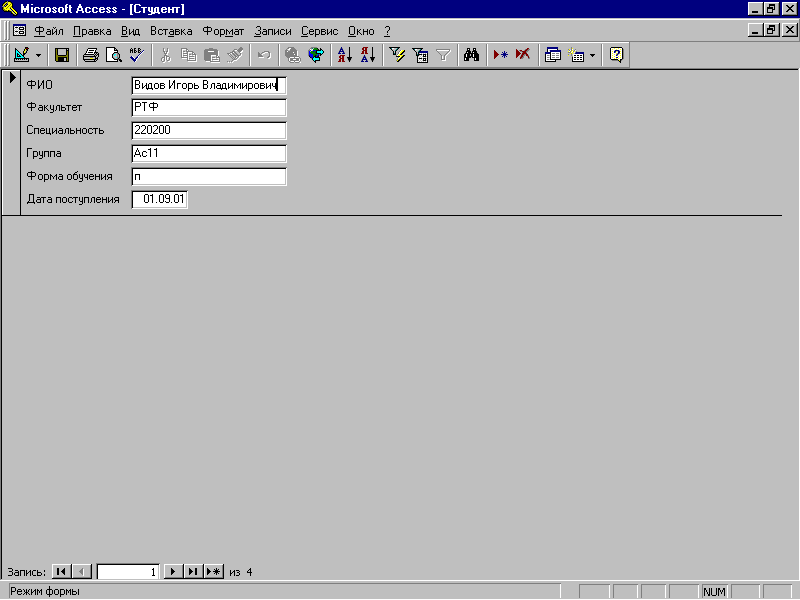Click the Paste icon
Viewport: 800px width, 600px height.
[x=211, y=55]
